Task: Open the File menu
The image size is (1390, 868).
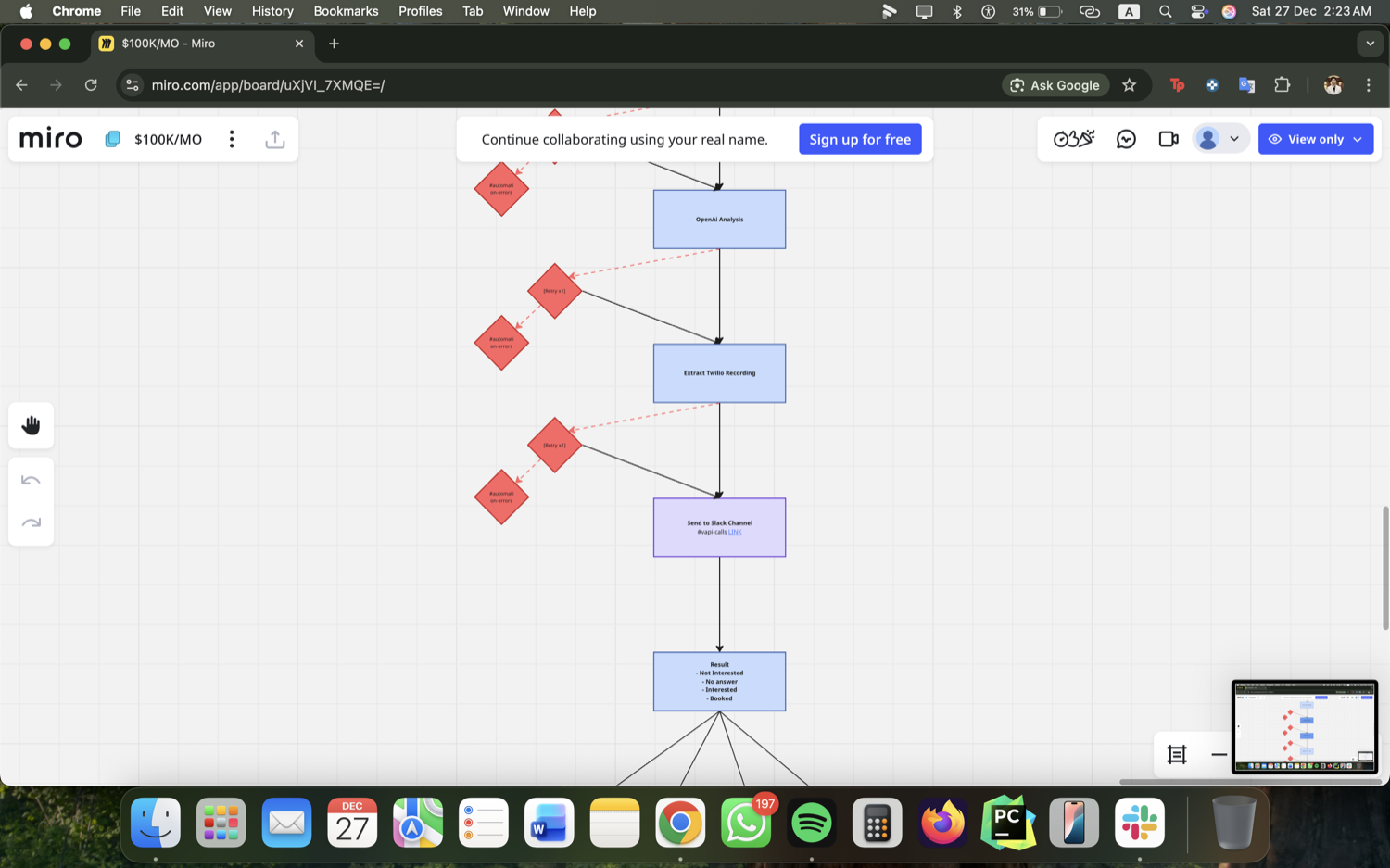Action: [x=131, y=11]
